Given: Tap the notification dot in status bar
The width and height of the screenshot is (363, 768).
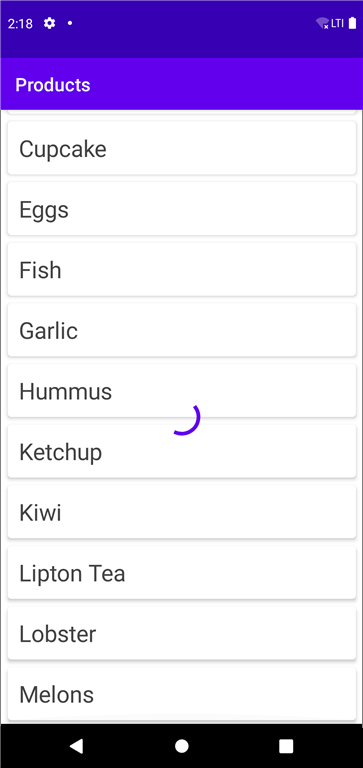Looking at the screenshot, I should coord(70,23).
